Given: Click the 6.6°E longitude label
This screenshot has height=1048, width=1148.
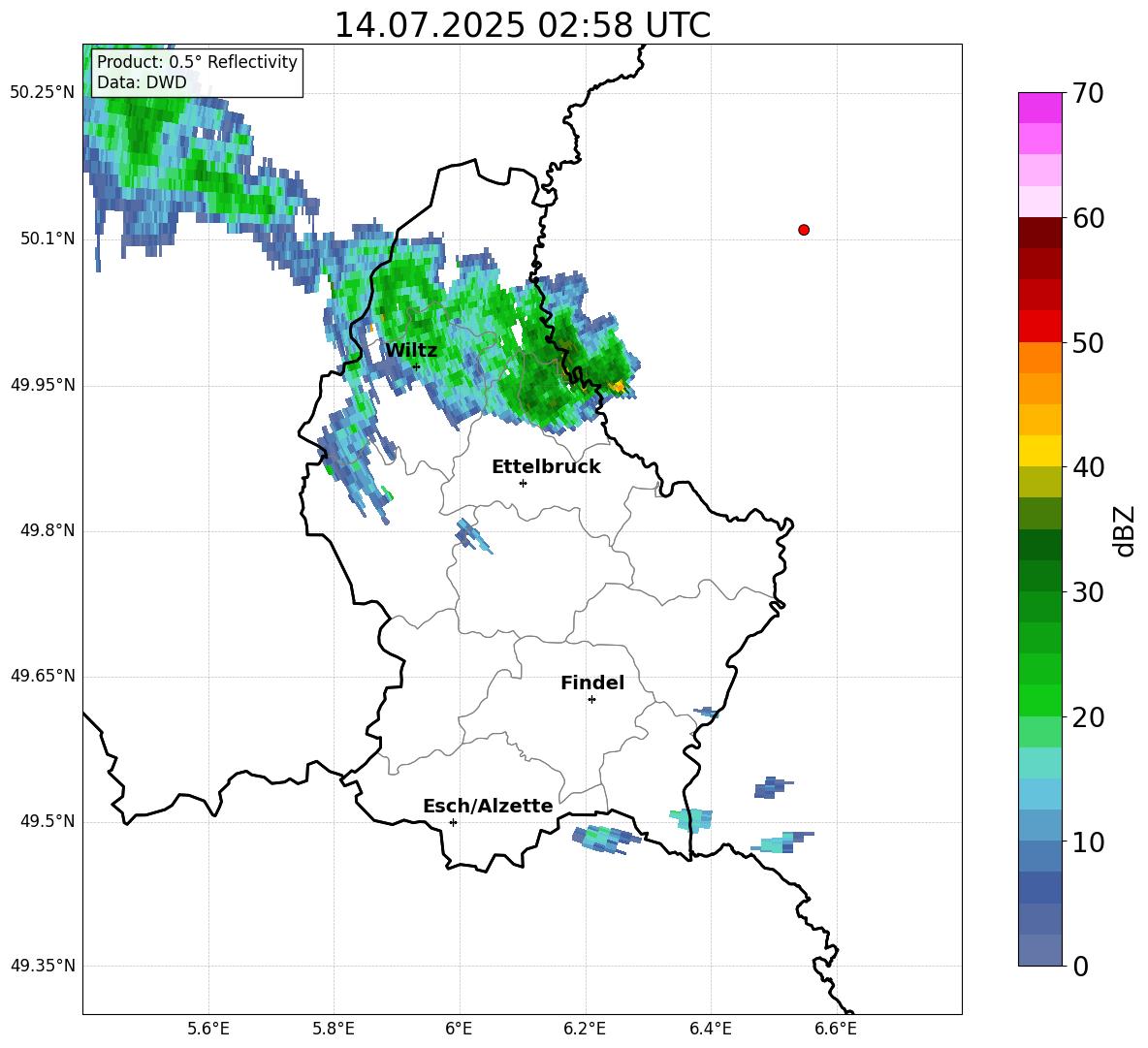Looking at the screenshot, I should [x=836, y=1029].
